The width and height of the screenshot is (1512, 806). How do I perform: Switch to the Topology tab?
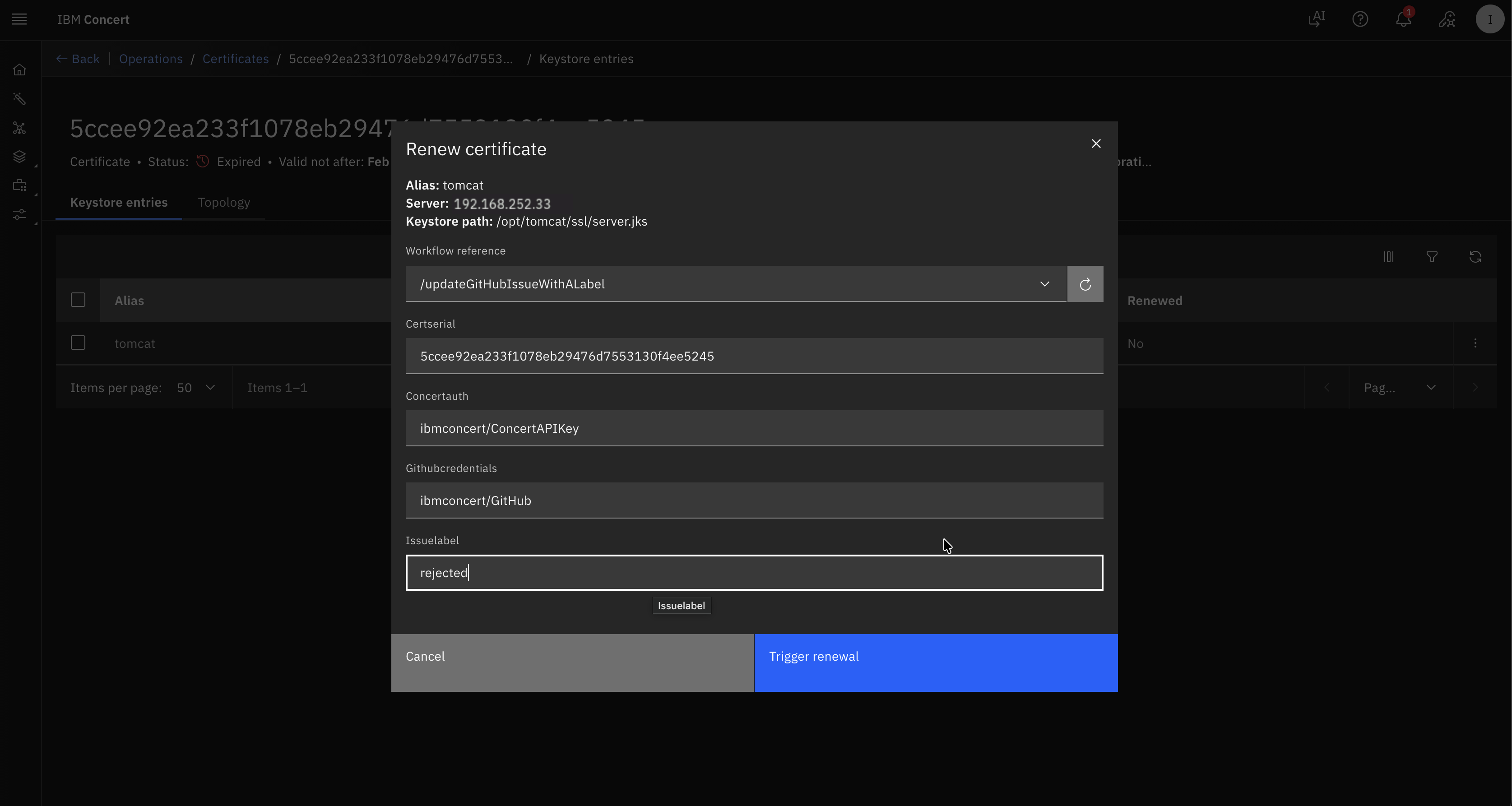pos(223,203)
